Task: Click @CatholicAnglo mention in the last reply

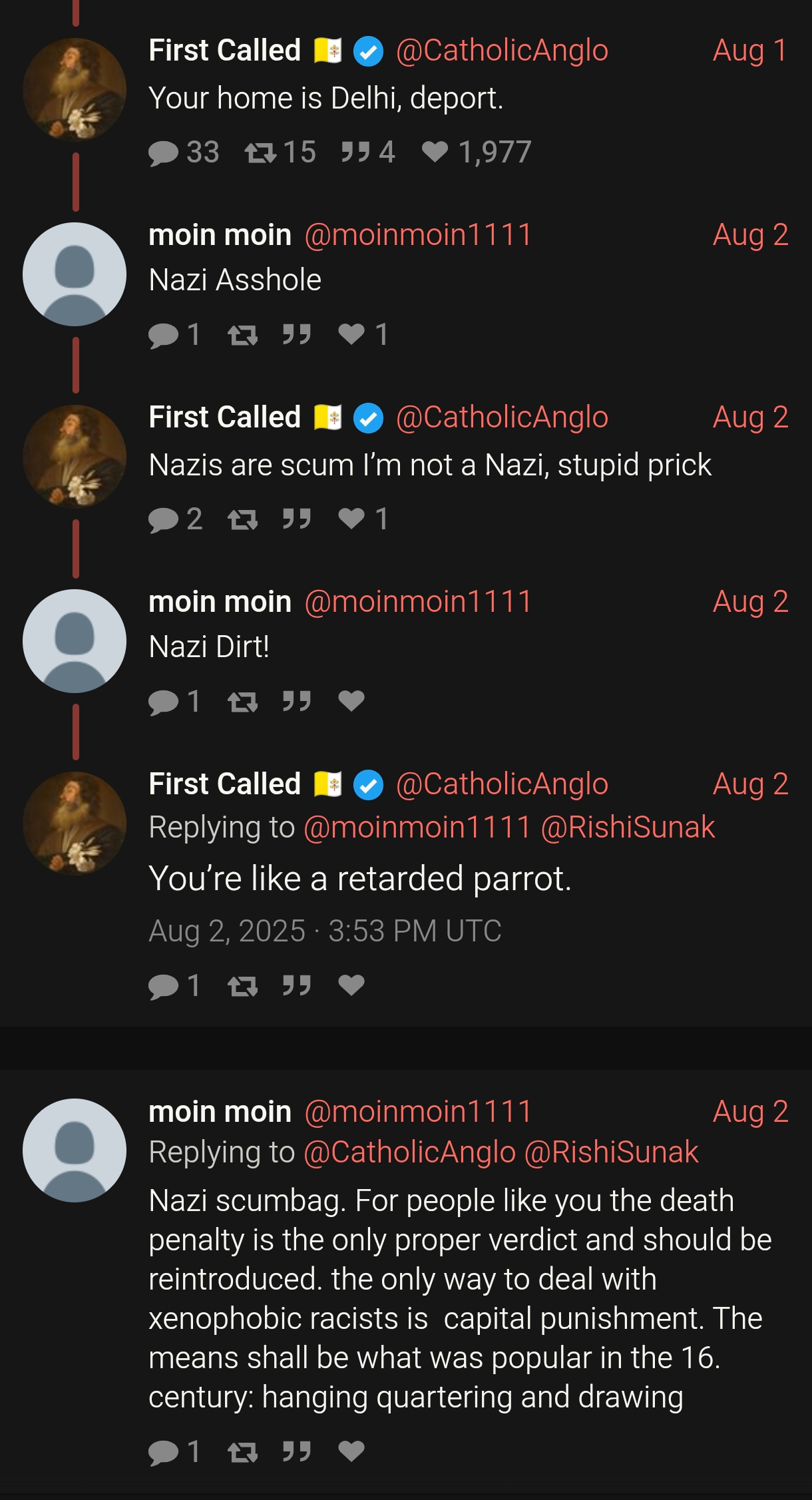Action: (409, 1152)
